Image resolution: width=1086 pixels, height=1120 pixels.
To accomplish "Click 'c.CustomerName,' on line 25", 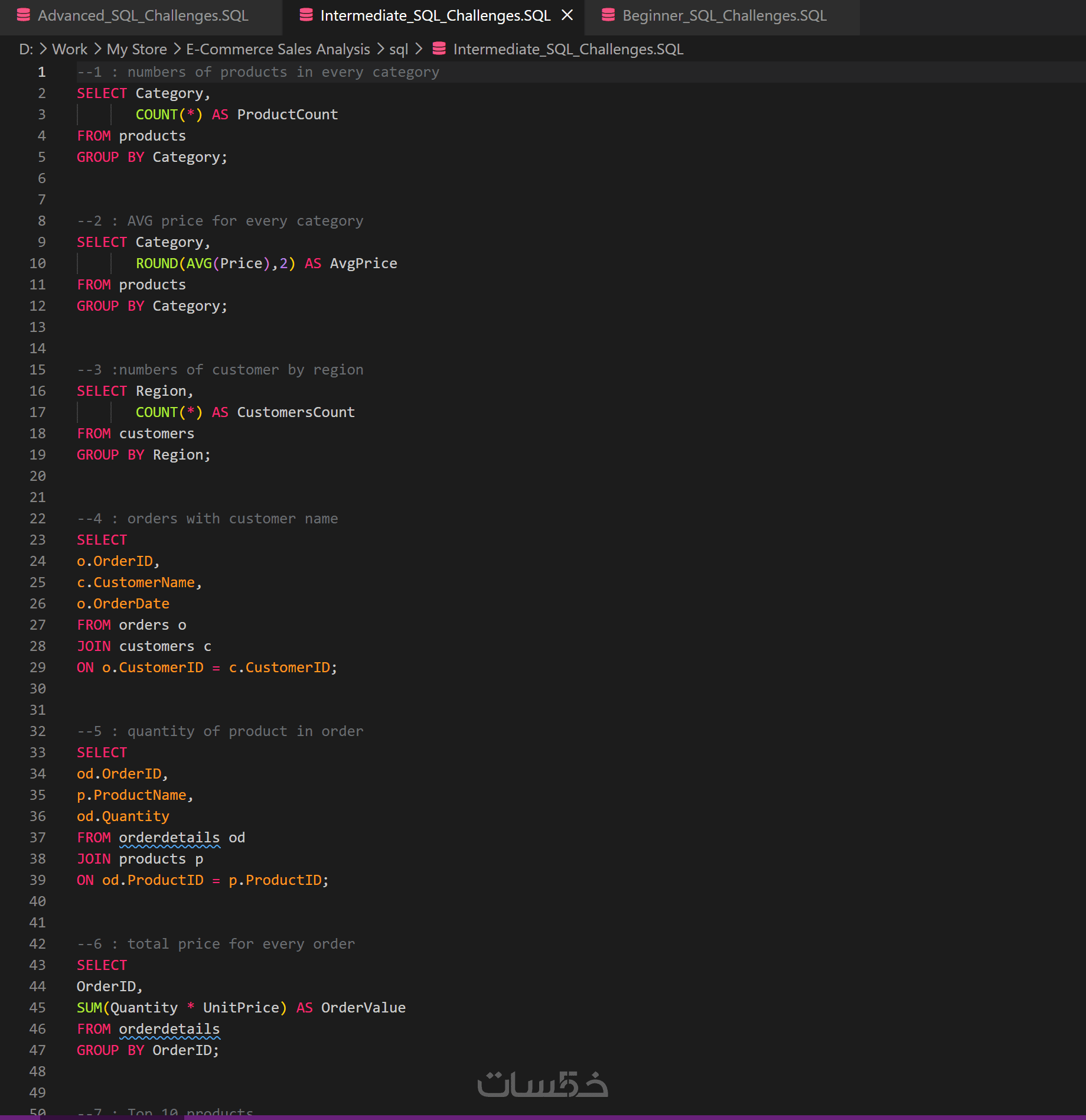I will click(x=140, y=582).
